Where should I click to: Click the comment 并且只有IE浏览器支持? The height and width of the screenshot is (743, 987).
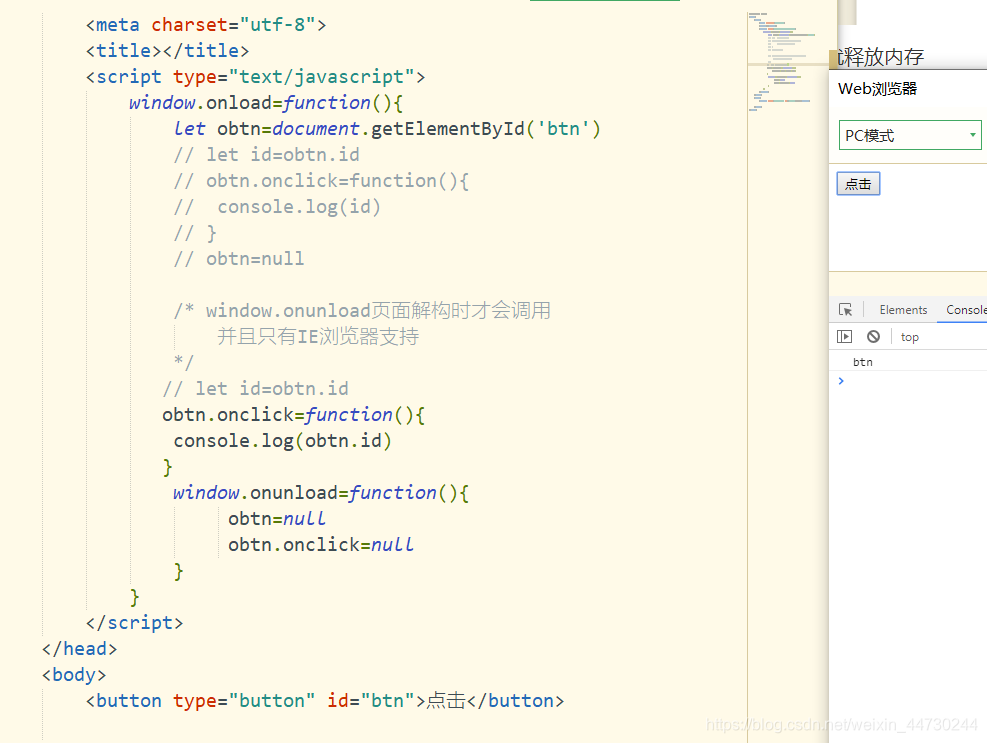[x=318, y=337]
